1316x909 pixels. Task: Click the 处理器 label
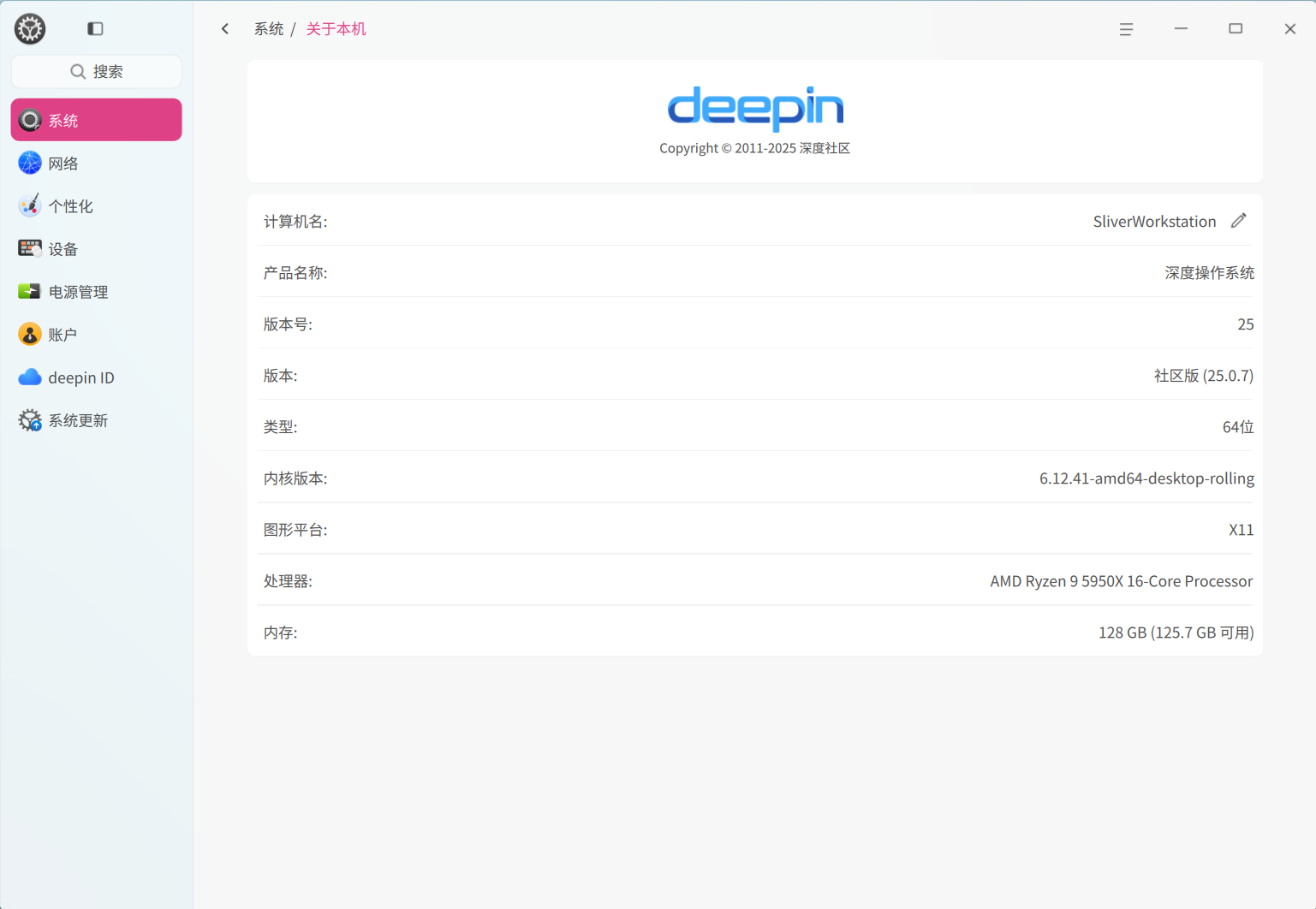click(x=288, y=580)
